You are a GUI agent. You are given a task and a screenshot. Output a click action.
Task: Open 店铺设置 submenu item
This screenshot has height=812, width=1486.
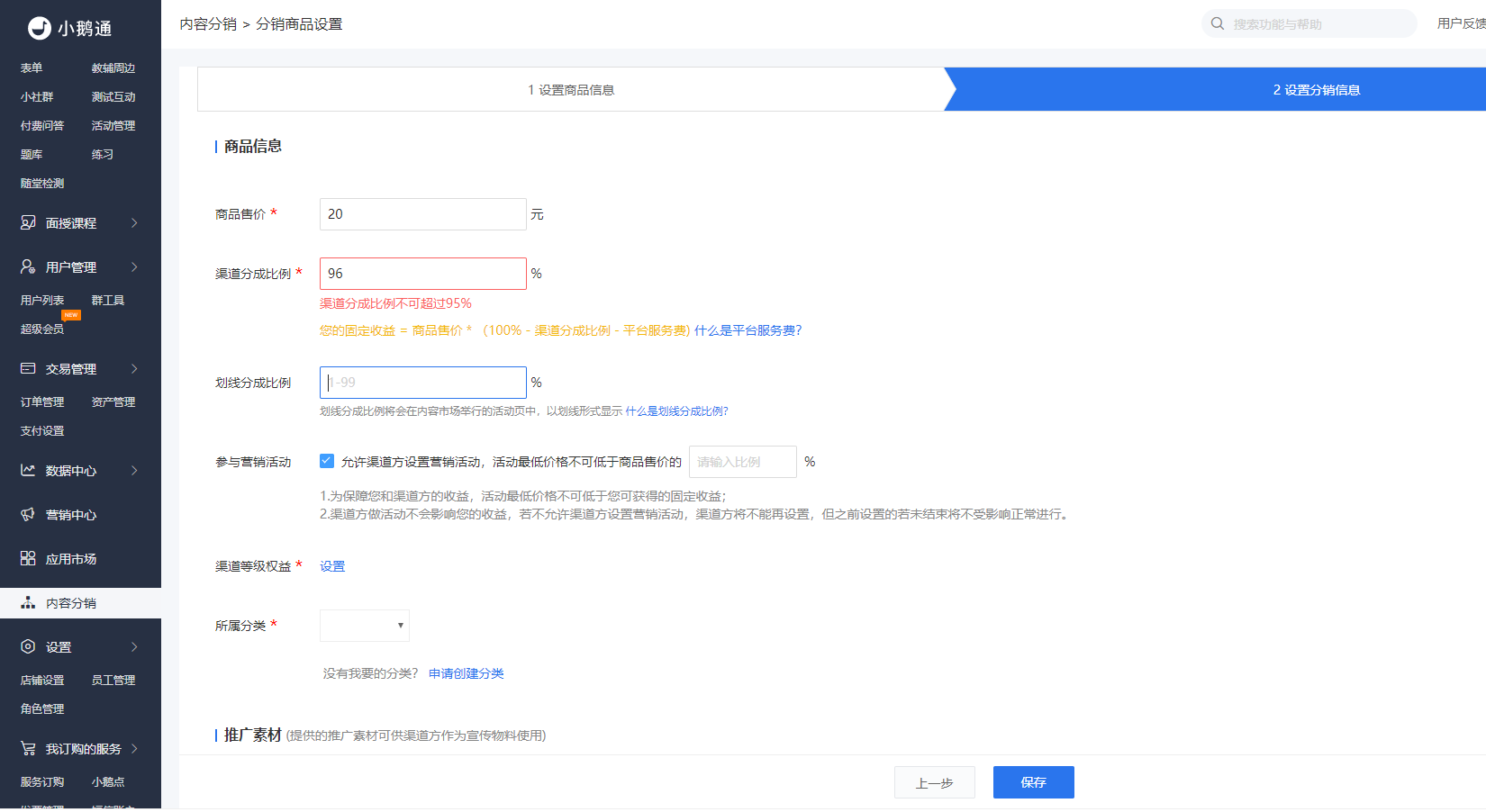tap(42, 681)
